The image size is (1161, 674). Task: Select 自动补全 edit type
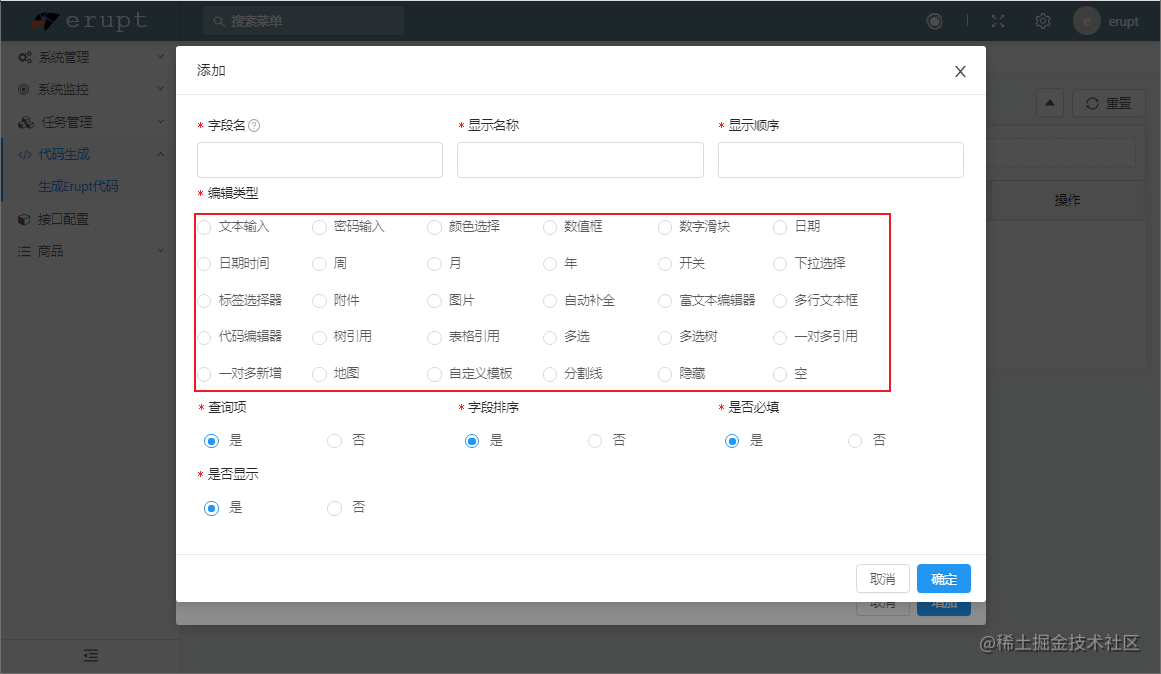(550, 301)
